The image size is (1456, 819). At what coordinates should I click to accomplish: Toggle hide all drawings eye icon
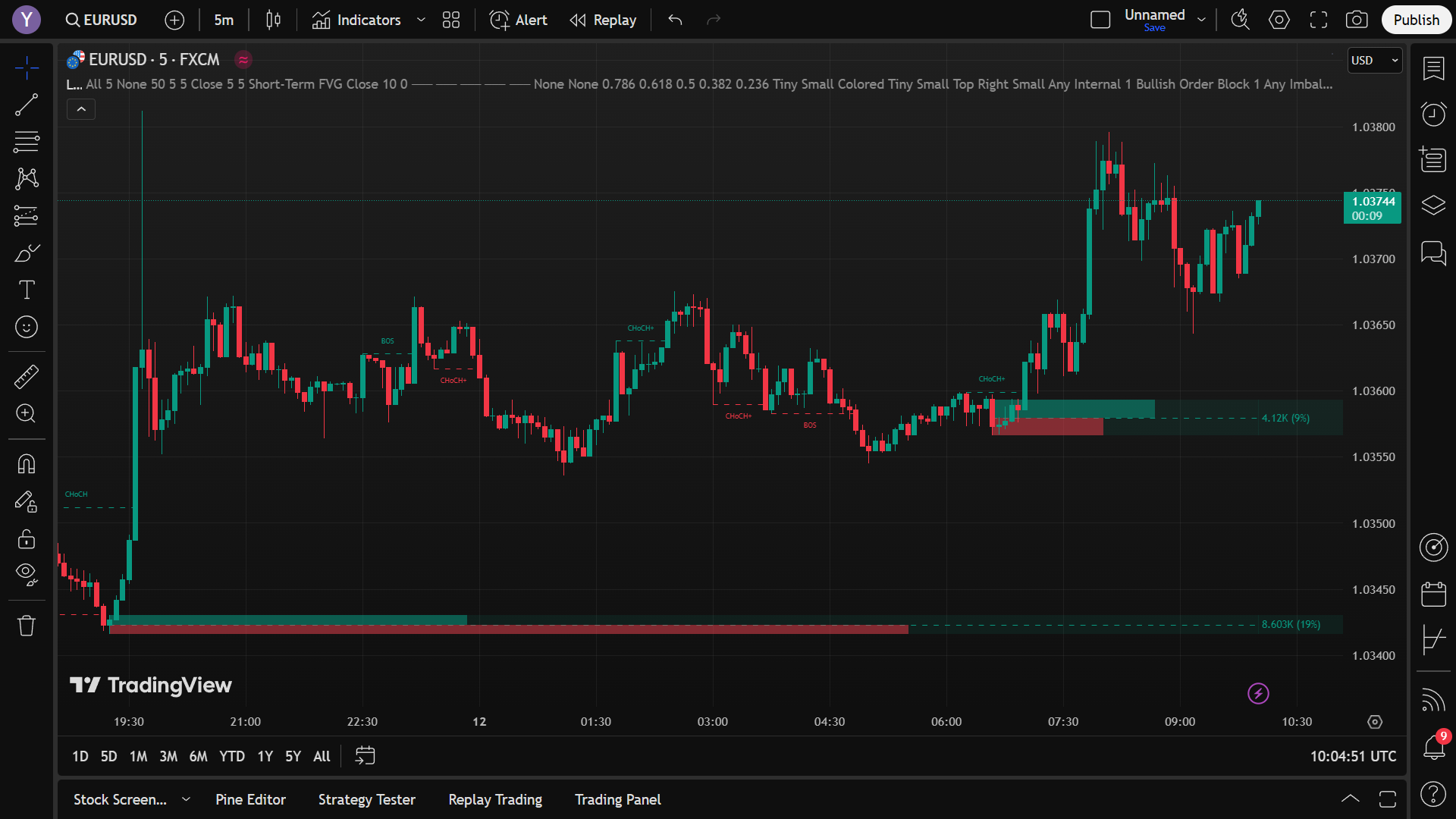point(27,574)
